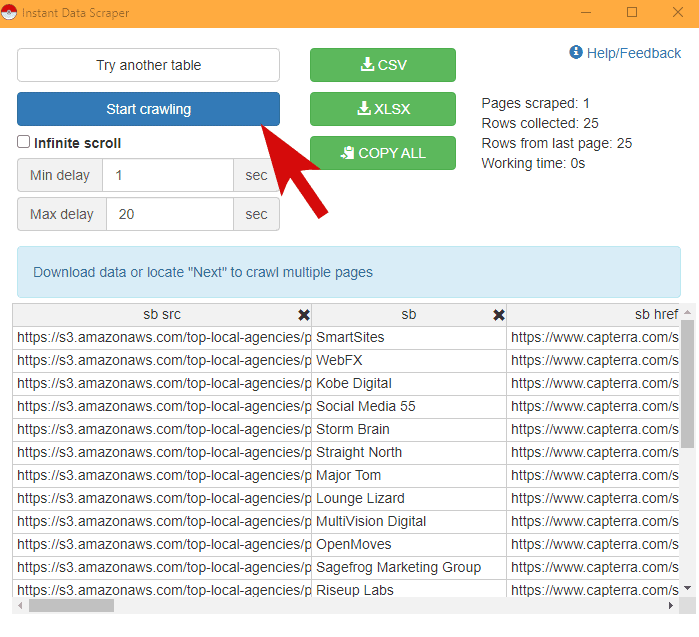Click the 'Rows collected: 25' status text
Viewport: 699px width, 637px height.
tap(540, 123)
